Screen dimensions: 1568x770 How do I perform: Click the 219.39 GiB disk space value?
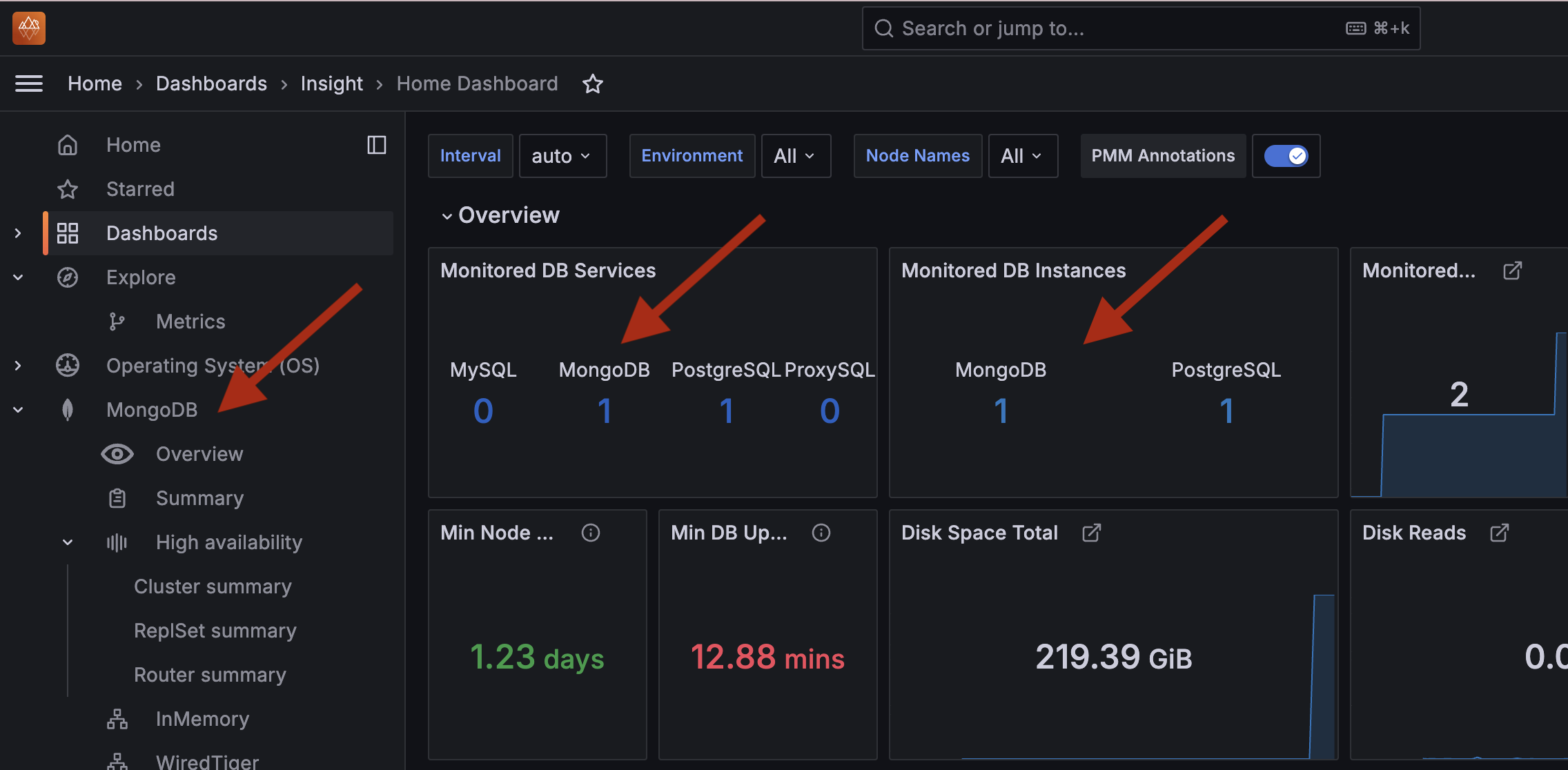point(1113,657)
